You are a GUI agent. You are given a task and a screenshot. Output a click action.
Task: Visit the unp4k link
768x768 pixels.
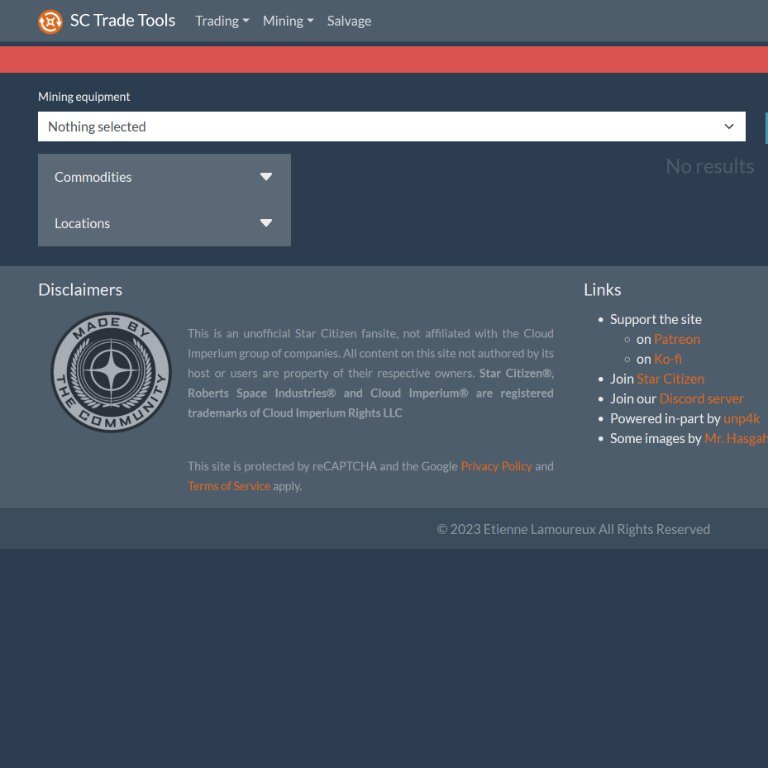click(x=741, y=419)
